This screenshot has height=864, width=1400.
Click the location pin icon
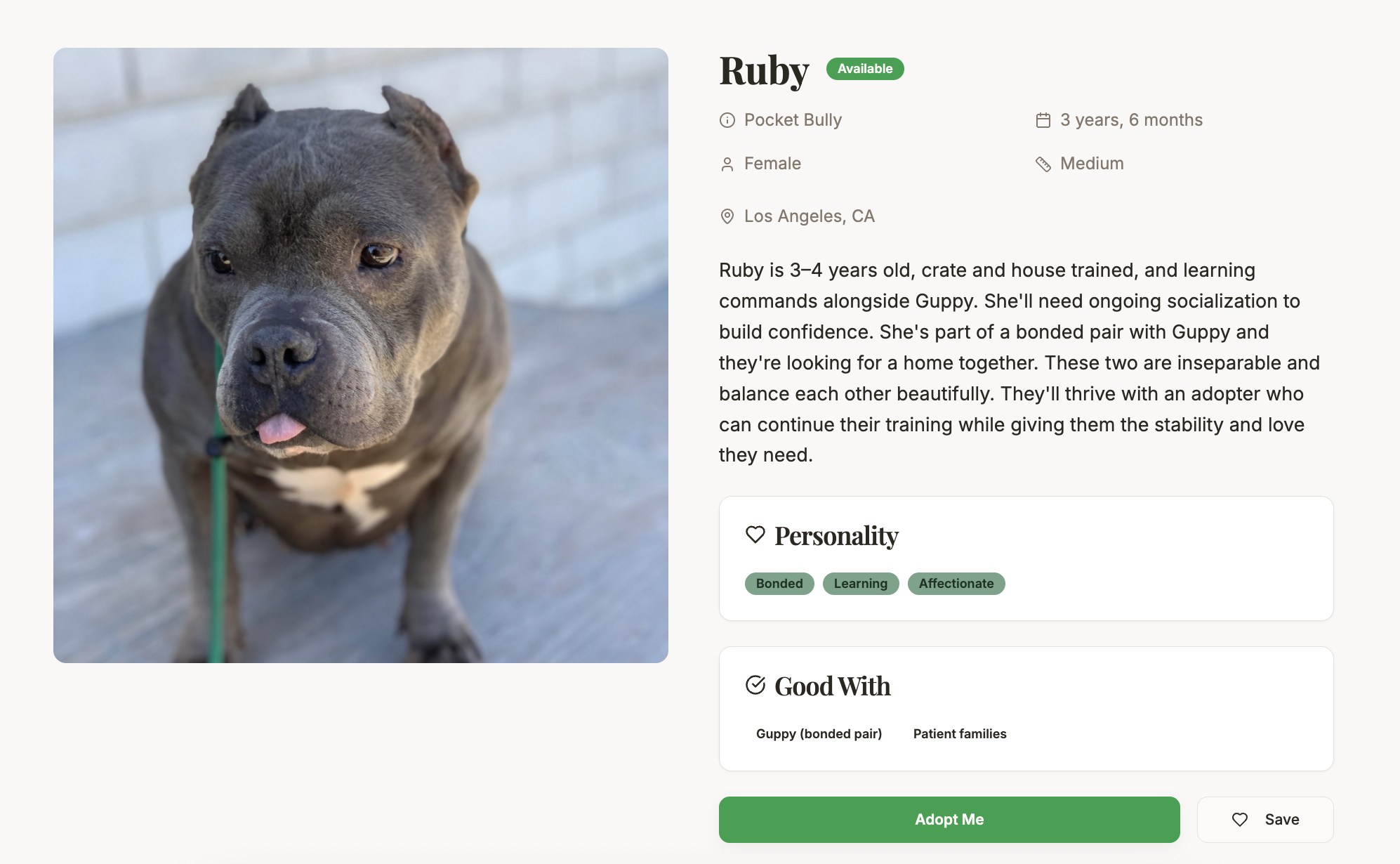[x=727, y=216]
